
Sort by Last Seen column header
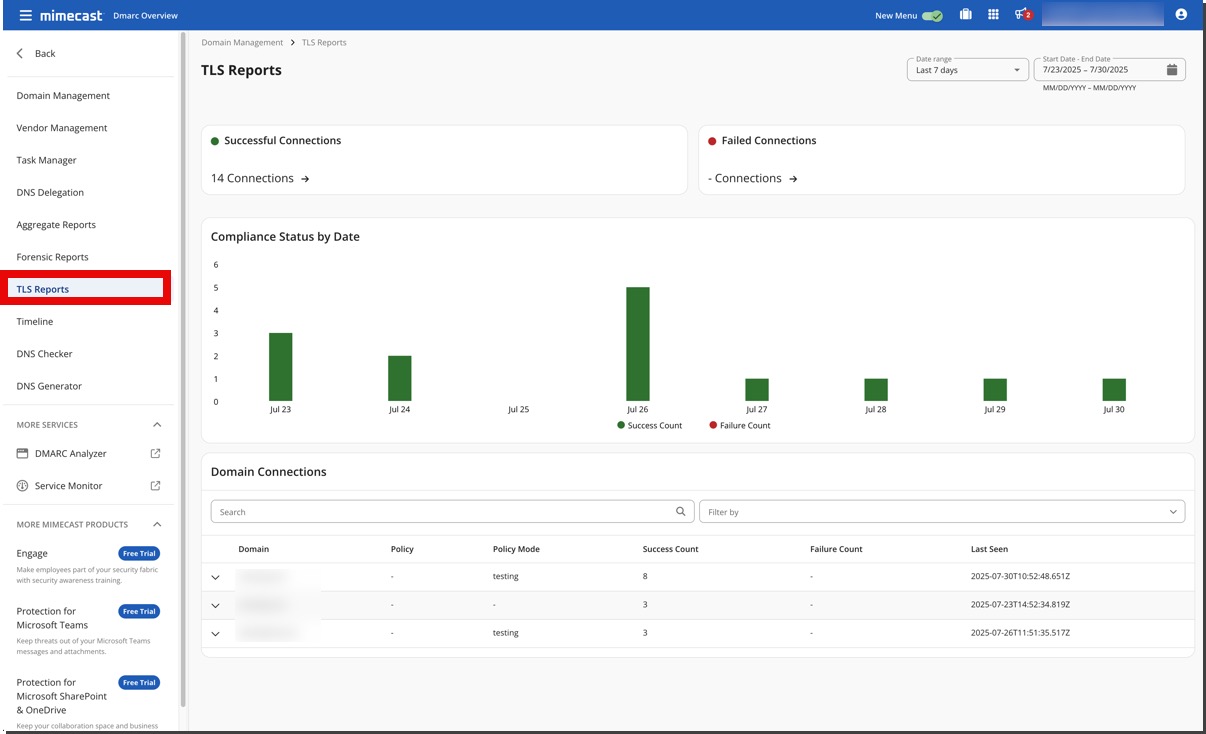(989, 549)
